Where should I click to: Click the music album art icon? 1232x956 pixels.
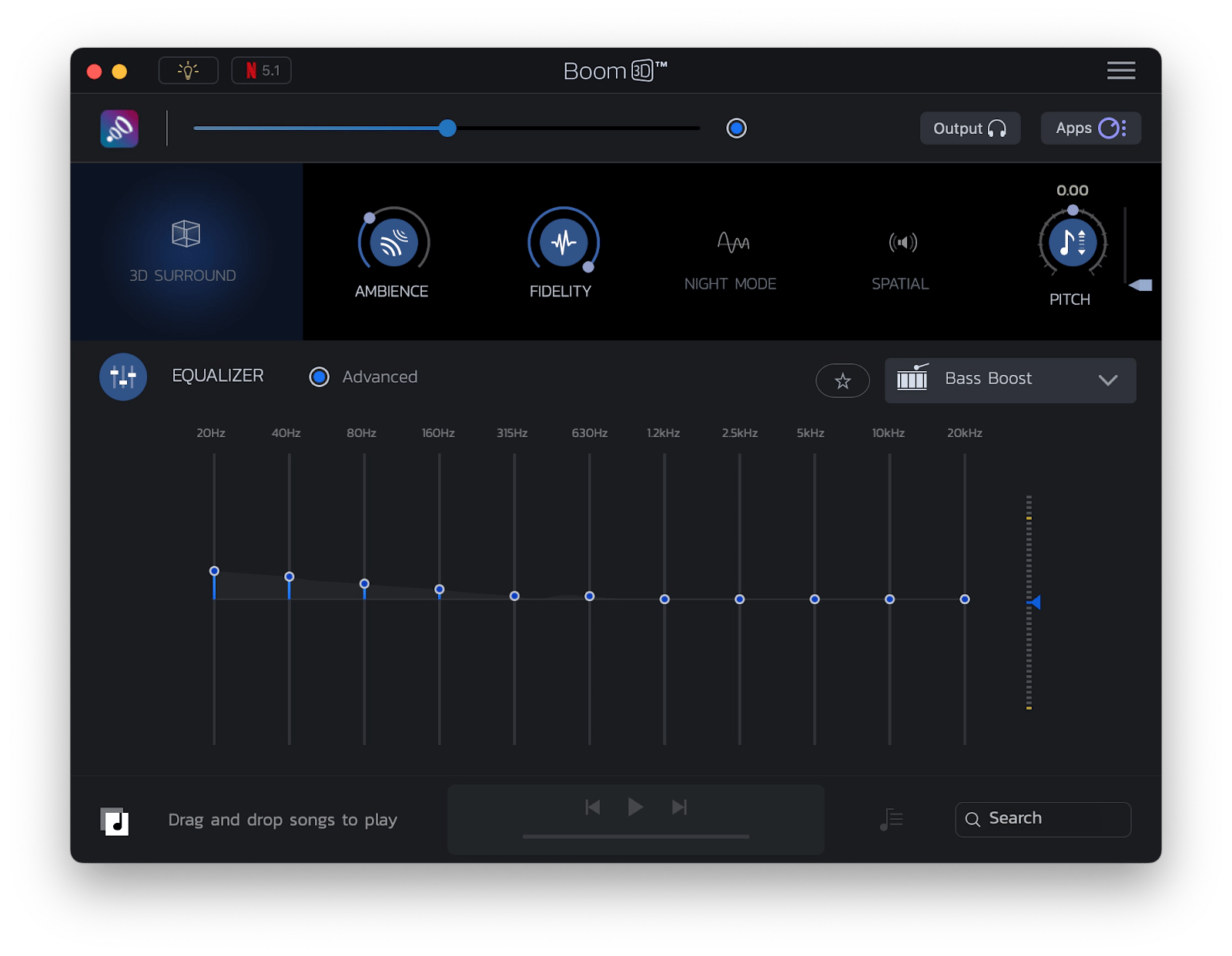click(x=115, y=821)
